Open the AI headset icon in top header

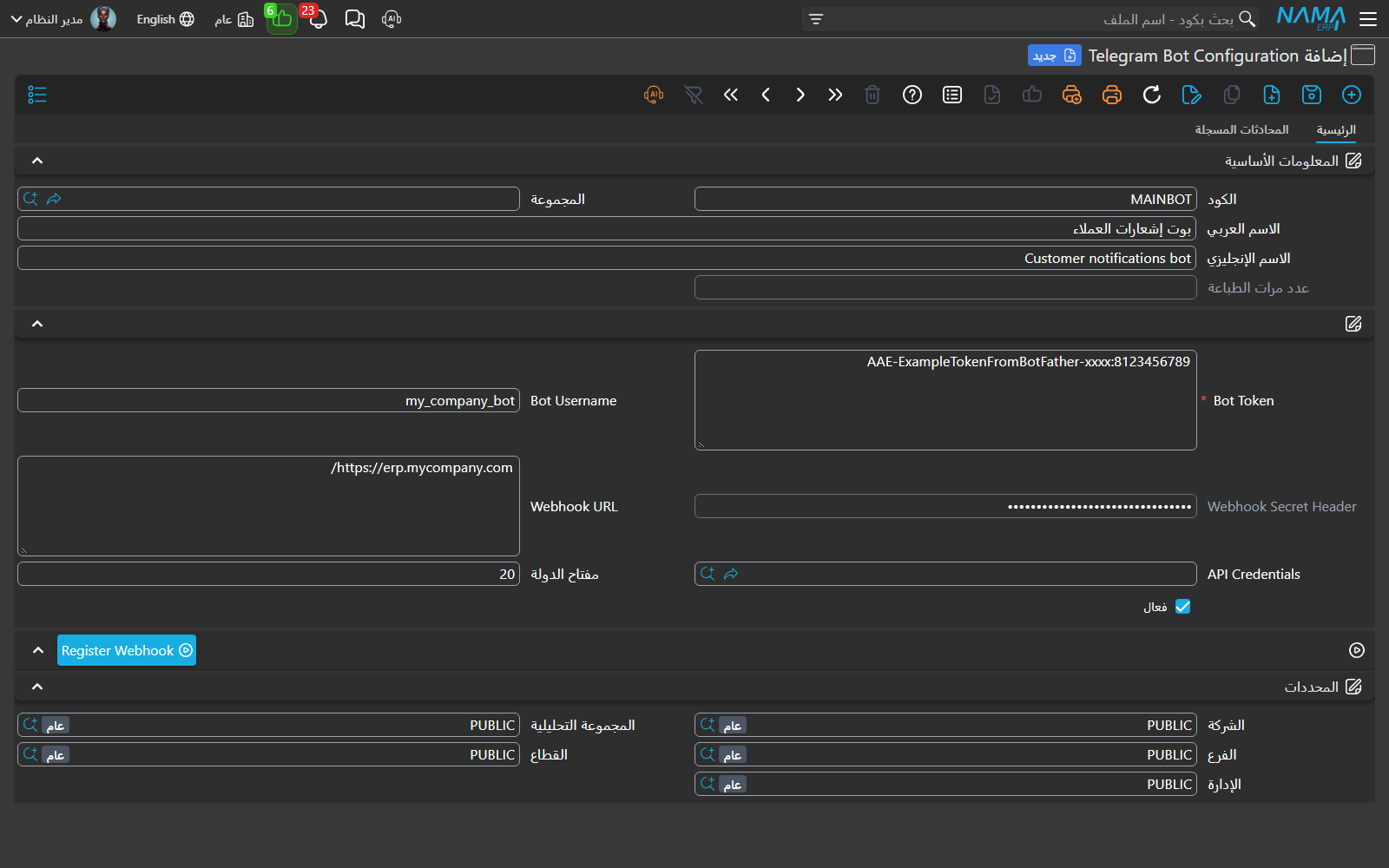click(x=392, y=19)
